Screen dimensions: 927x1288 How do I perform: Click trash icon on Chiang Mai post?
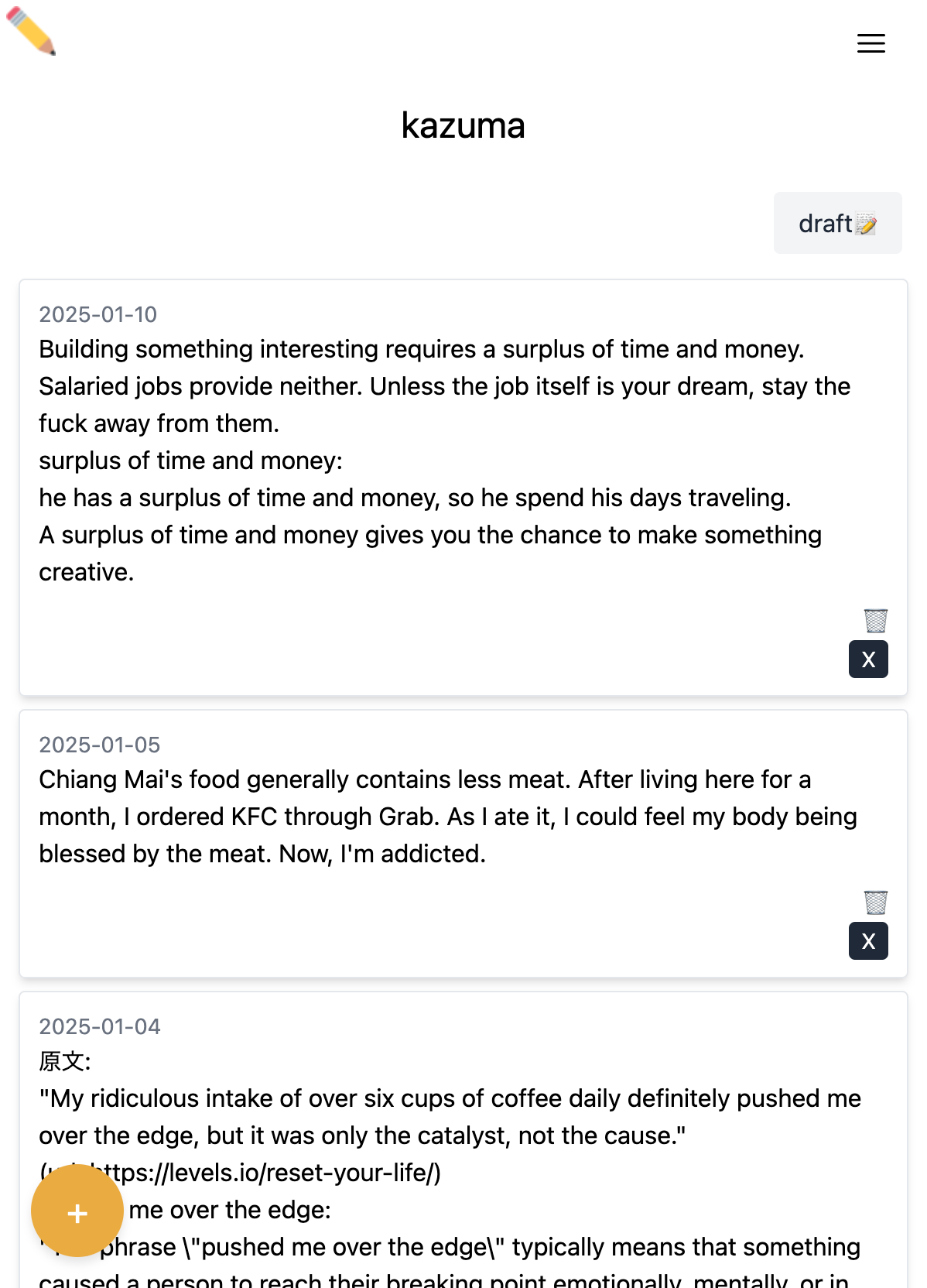click(x=875, y=902)
